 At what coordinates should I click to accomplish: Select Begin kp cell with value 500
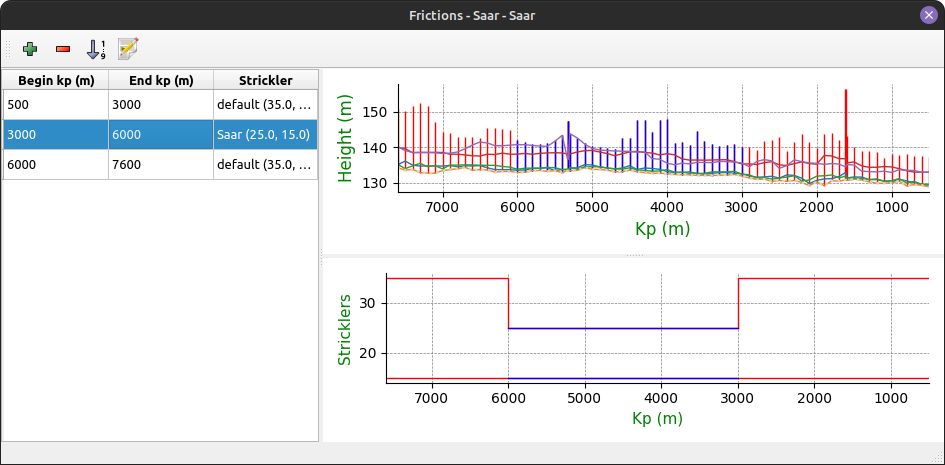[x=56, y=105]
